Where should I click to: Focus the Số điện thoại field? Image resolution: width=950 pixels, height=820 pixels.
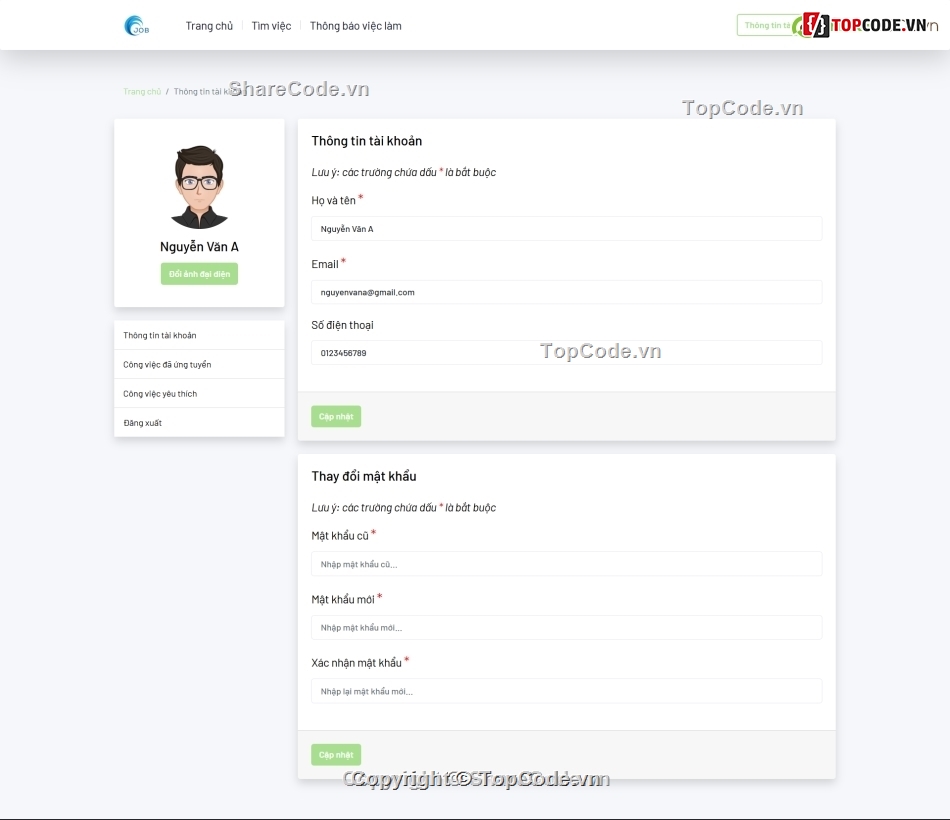(x=566, y=353)
